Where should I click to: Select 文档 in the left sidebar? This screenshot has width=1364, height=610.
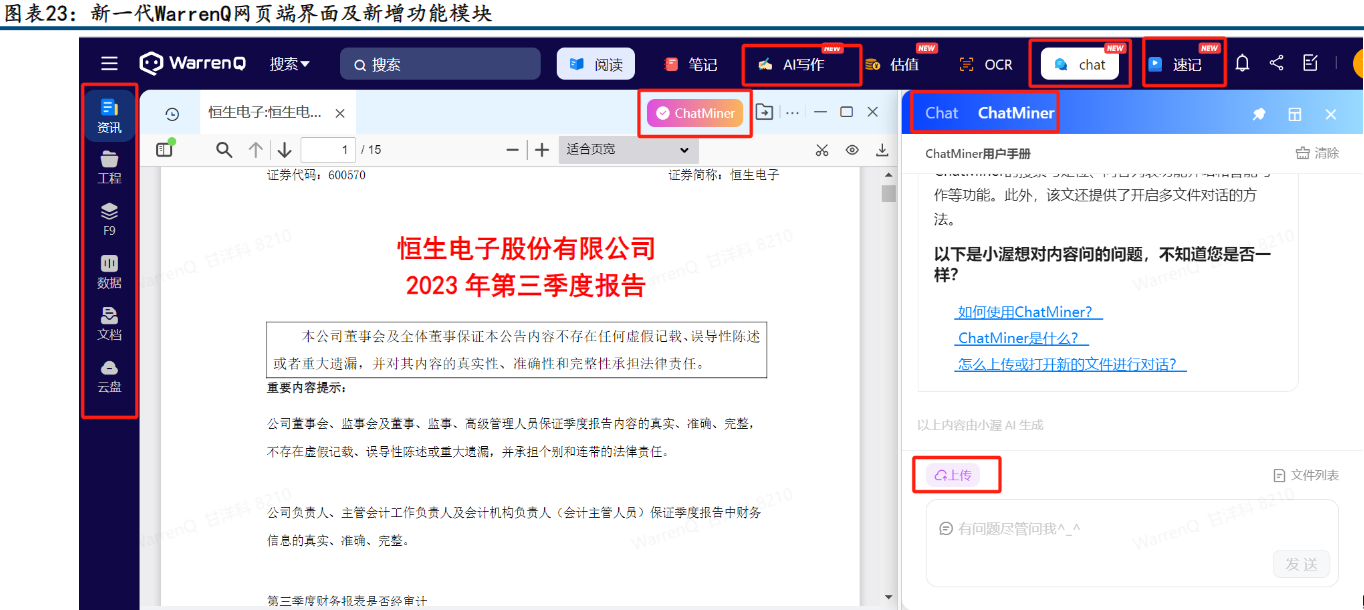coord(109,323)
